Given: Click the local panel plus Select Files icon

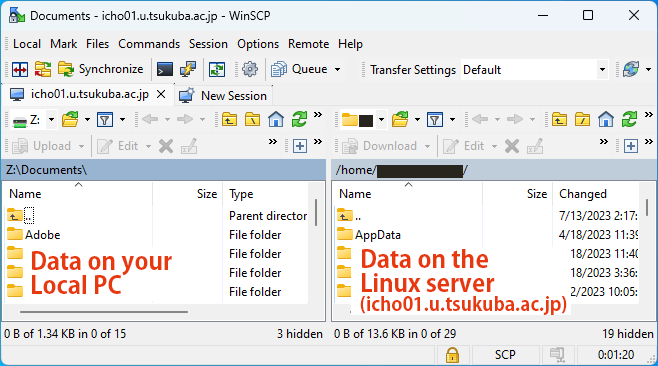Looking at the screenshot, I should click(x=300, y=146).
